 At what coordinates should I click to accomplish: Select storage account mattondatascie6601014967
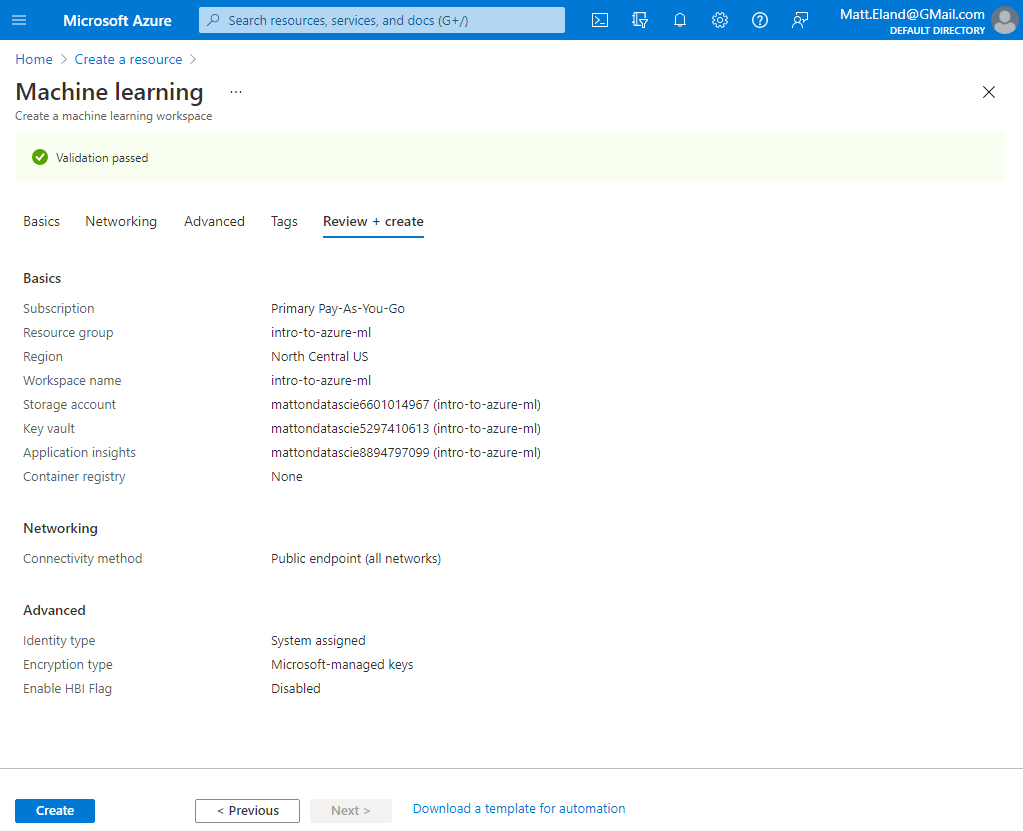tap(406, 404)
